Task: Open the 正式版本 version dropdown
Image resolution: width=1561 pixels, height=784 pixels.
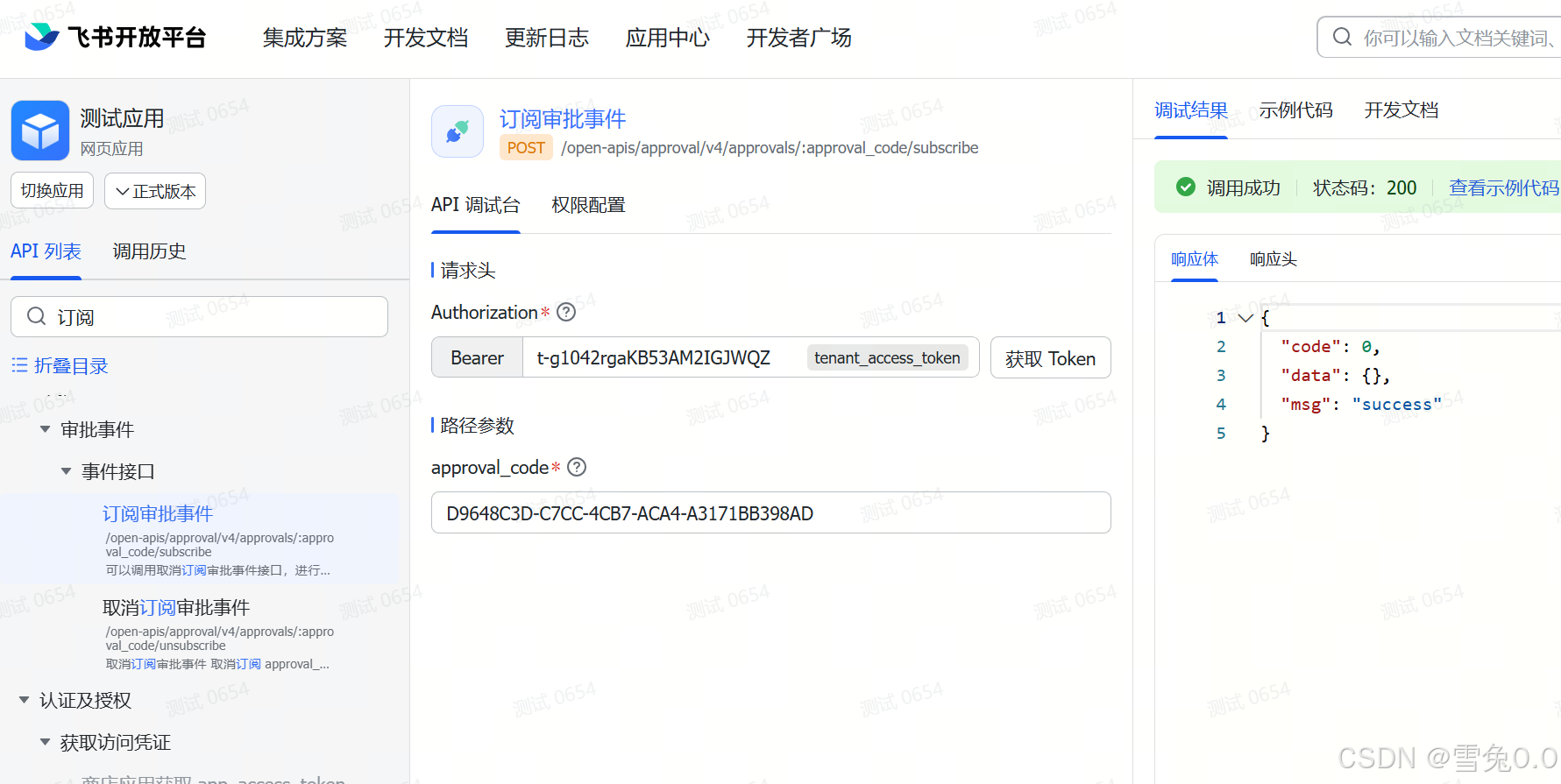Action: click(x=155, y=191)
